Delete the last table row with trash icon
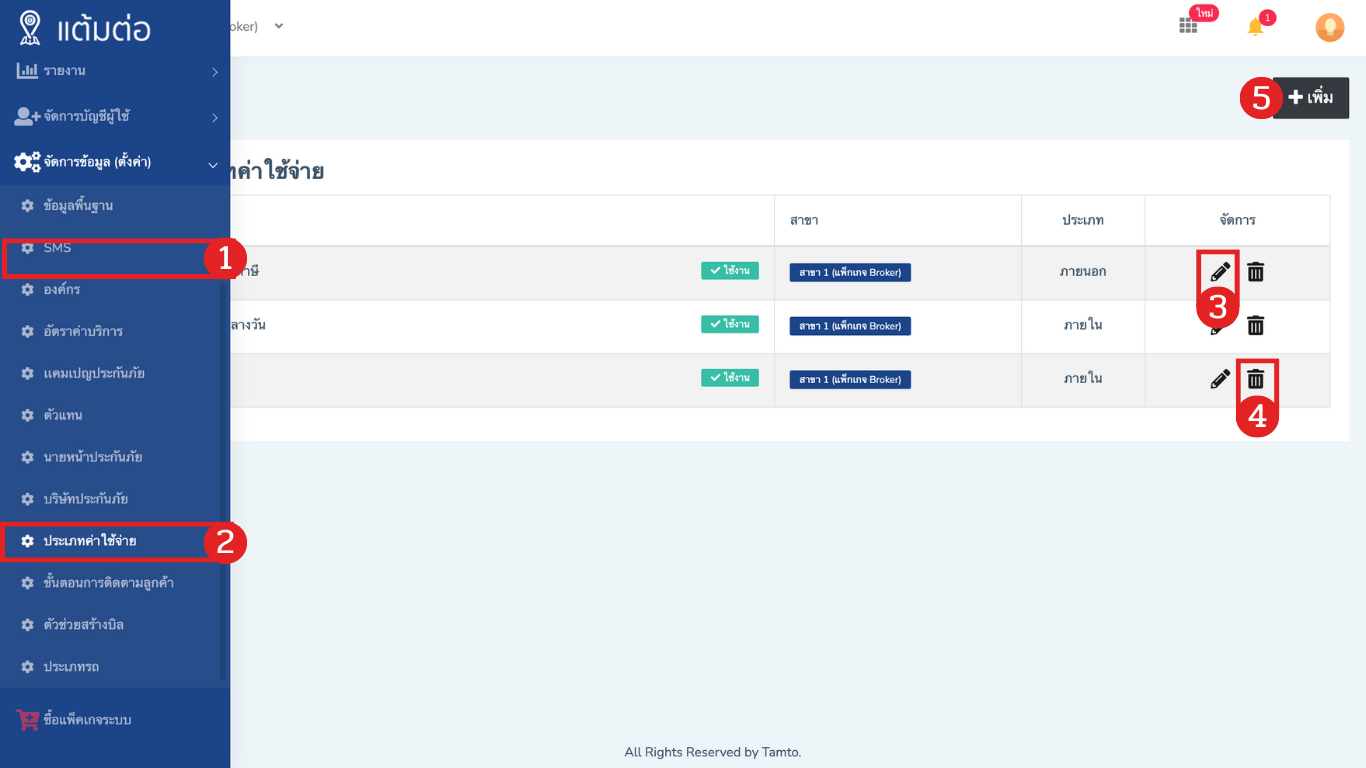The height and width of the screenshot is (768, 1366). point(1256,379)
